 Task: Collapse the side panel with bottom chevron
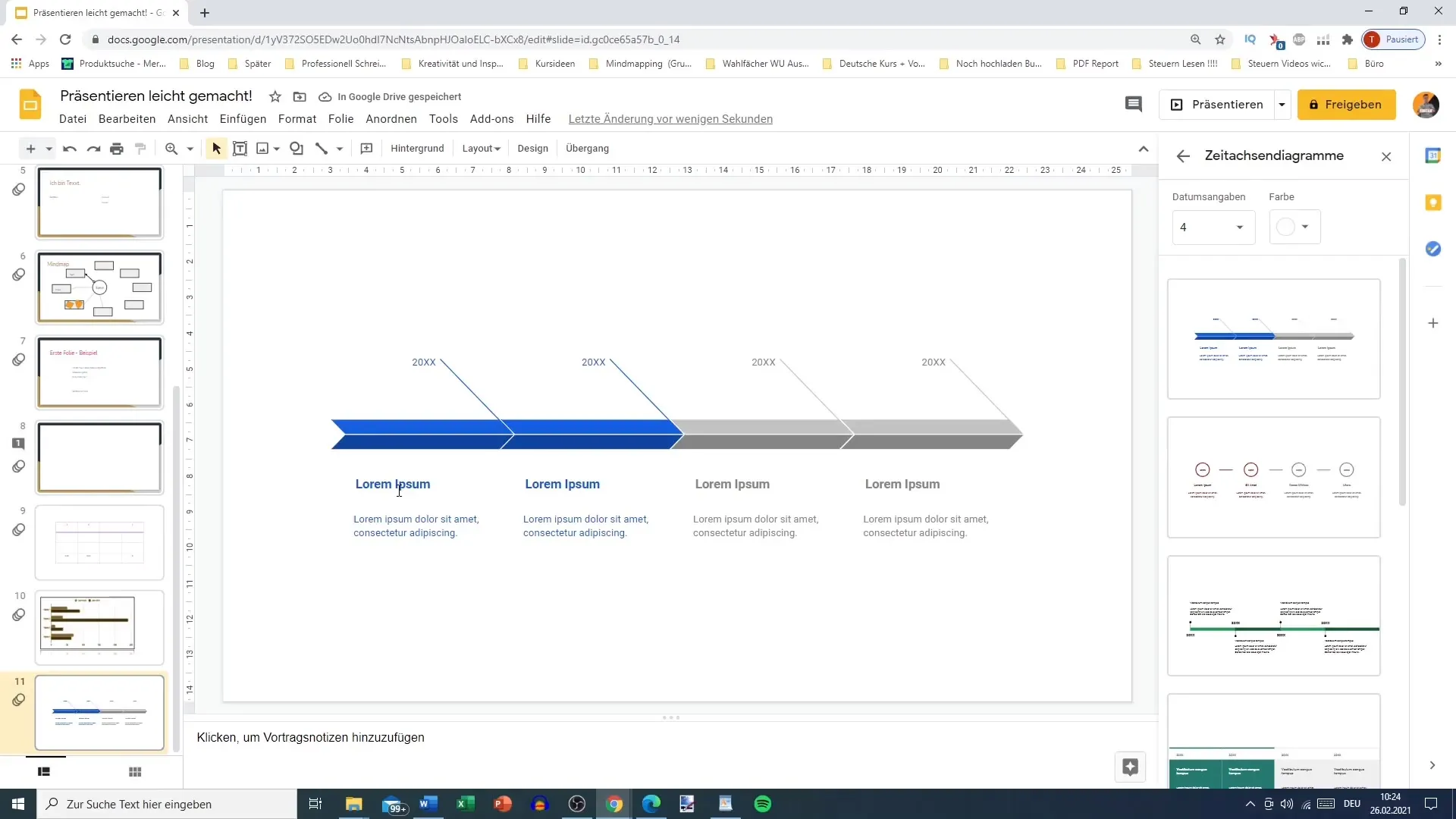pyautogui.click(x=1432, y=765)
